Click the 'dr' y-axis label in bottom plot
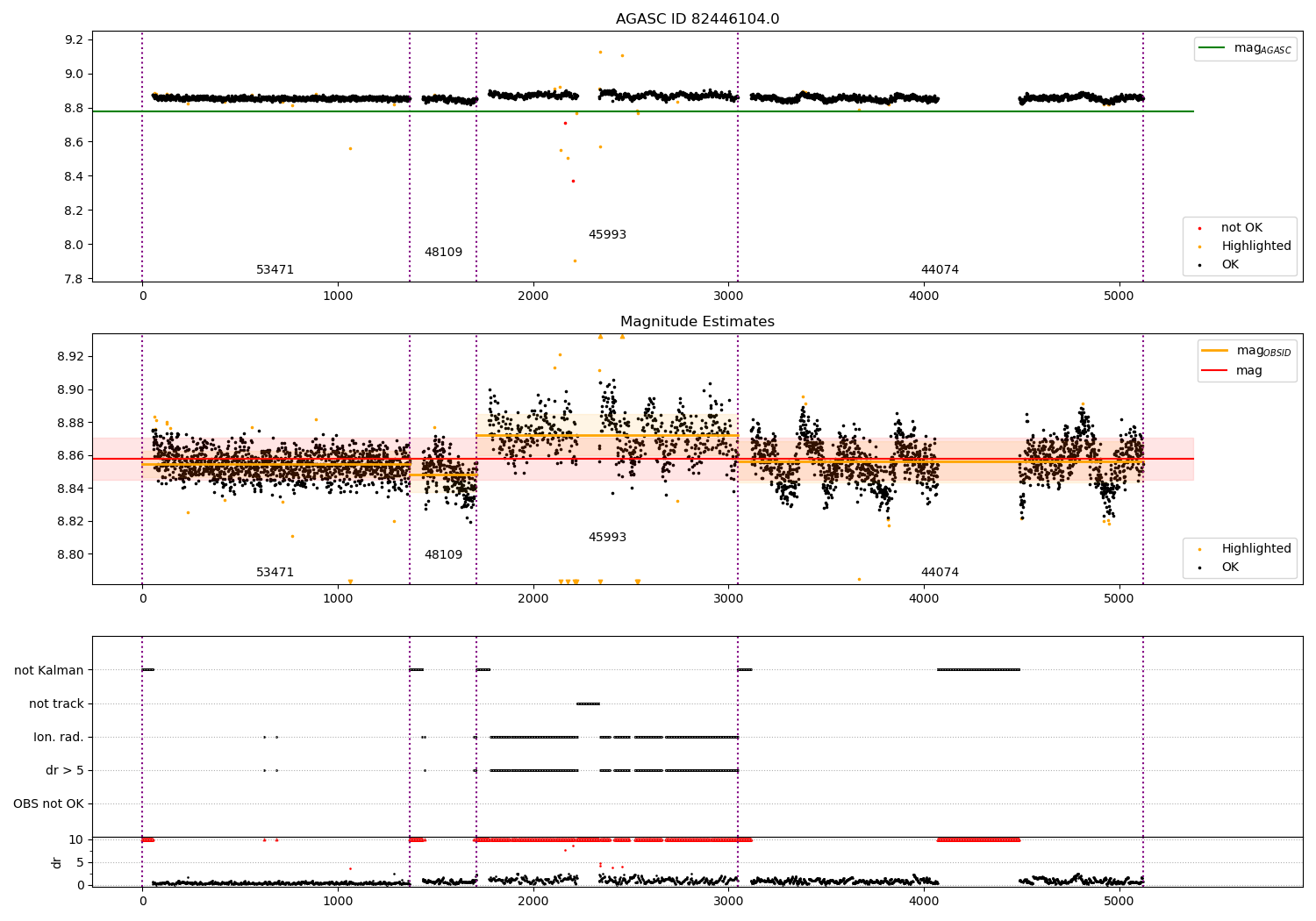The width and height of the screenshot is (1316, 921). 57,863
